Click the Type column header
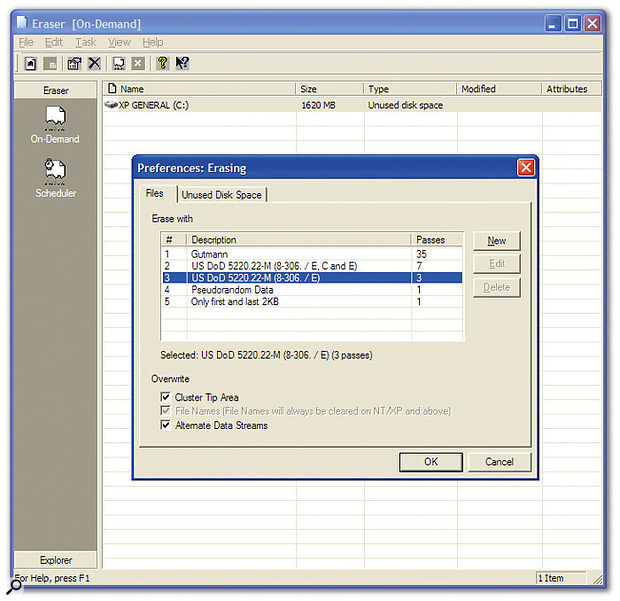The width and height of the screenshot is (620, 601). (x=410, y=89)
